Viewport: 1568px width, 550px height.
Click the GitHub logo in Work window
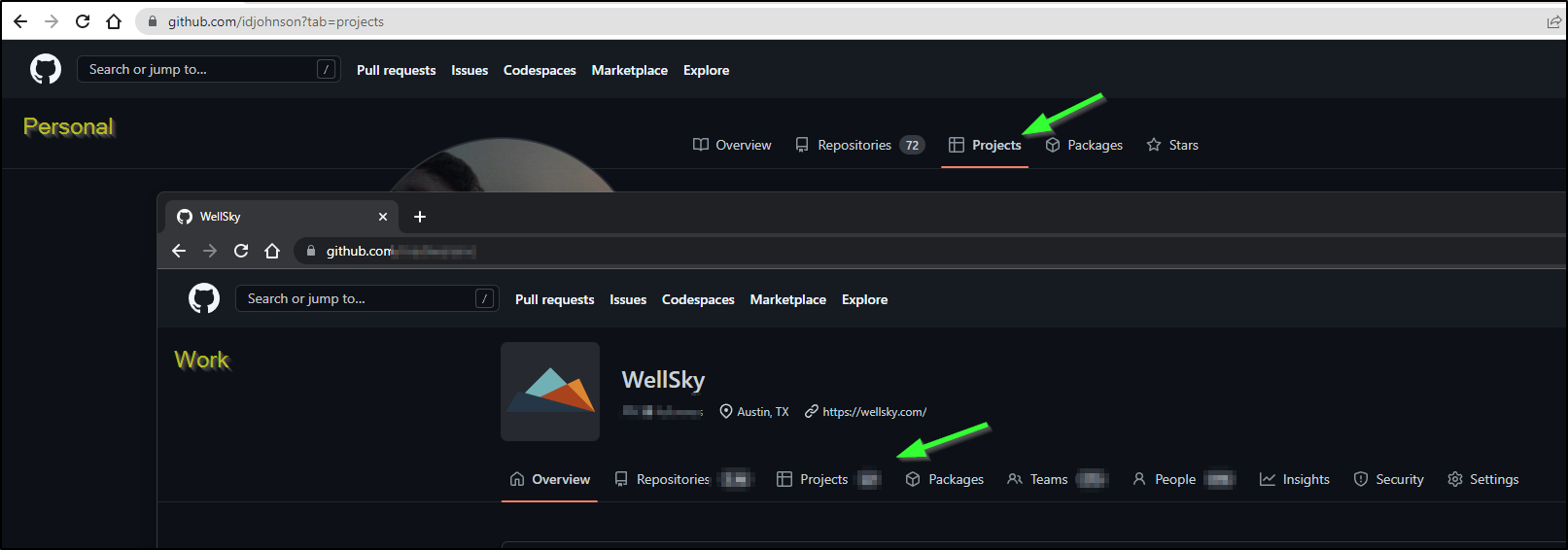click(204, 298)
